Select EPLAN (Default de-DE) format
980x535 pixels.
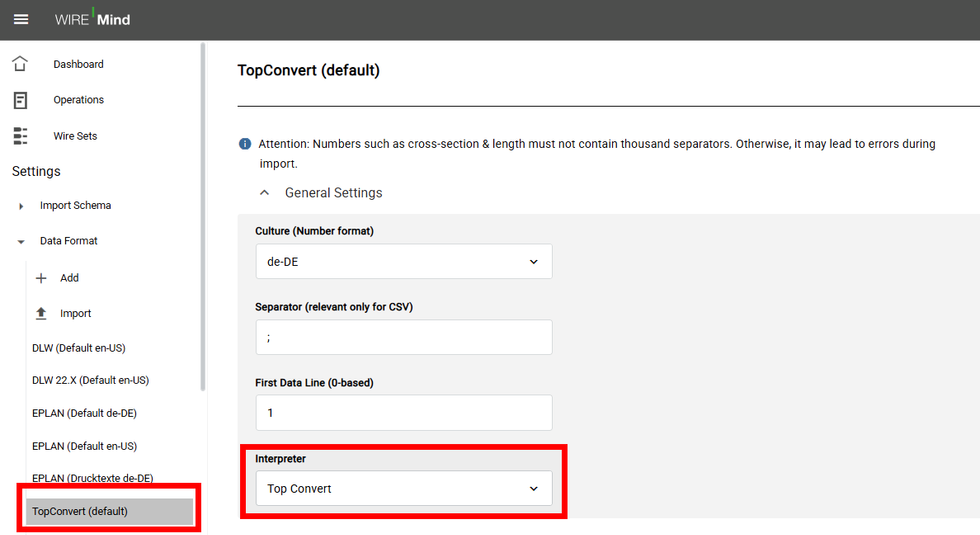click(x=84, y=413)
